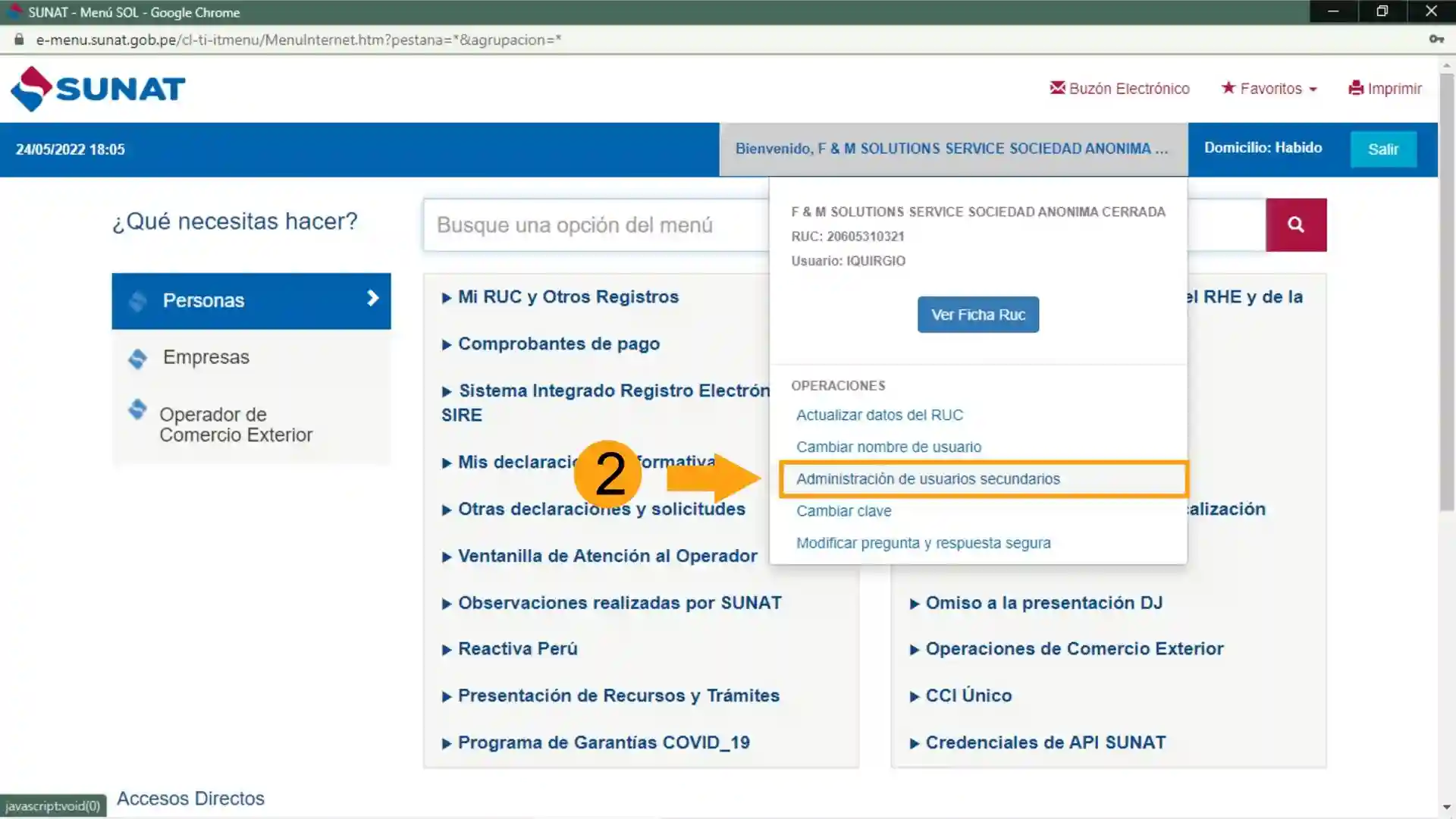Open the Favoritos dropdown caret
Image resolution: width=1456 pixels, height=819 pixels.
[1313, 89]
